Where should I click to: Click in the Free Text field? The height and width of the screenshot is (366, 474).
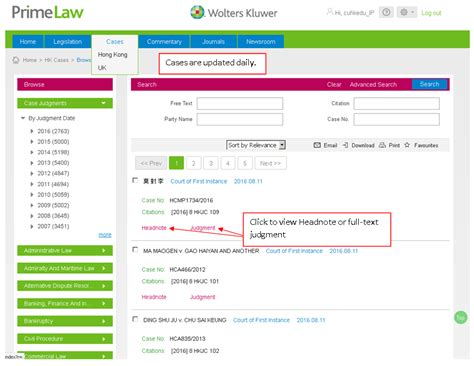(x=240, y=103)
